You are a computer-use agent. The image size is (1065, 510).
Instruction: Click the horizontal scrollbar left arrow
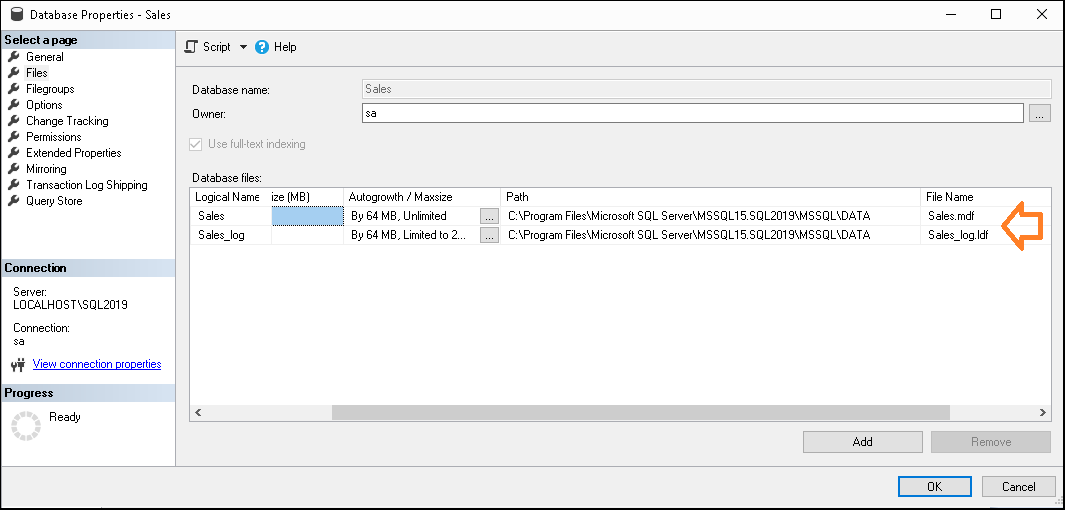click(198, 412)
